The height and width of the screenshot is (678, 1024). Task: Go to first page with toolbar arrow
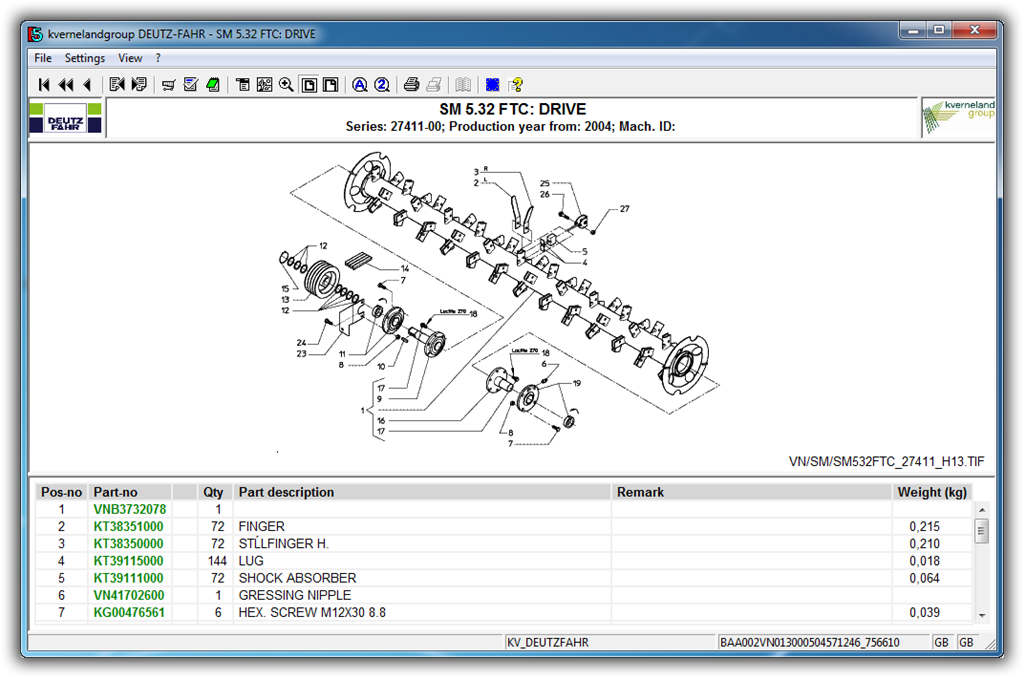coord(44,84)
